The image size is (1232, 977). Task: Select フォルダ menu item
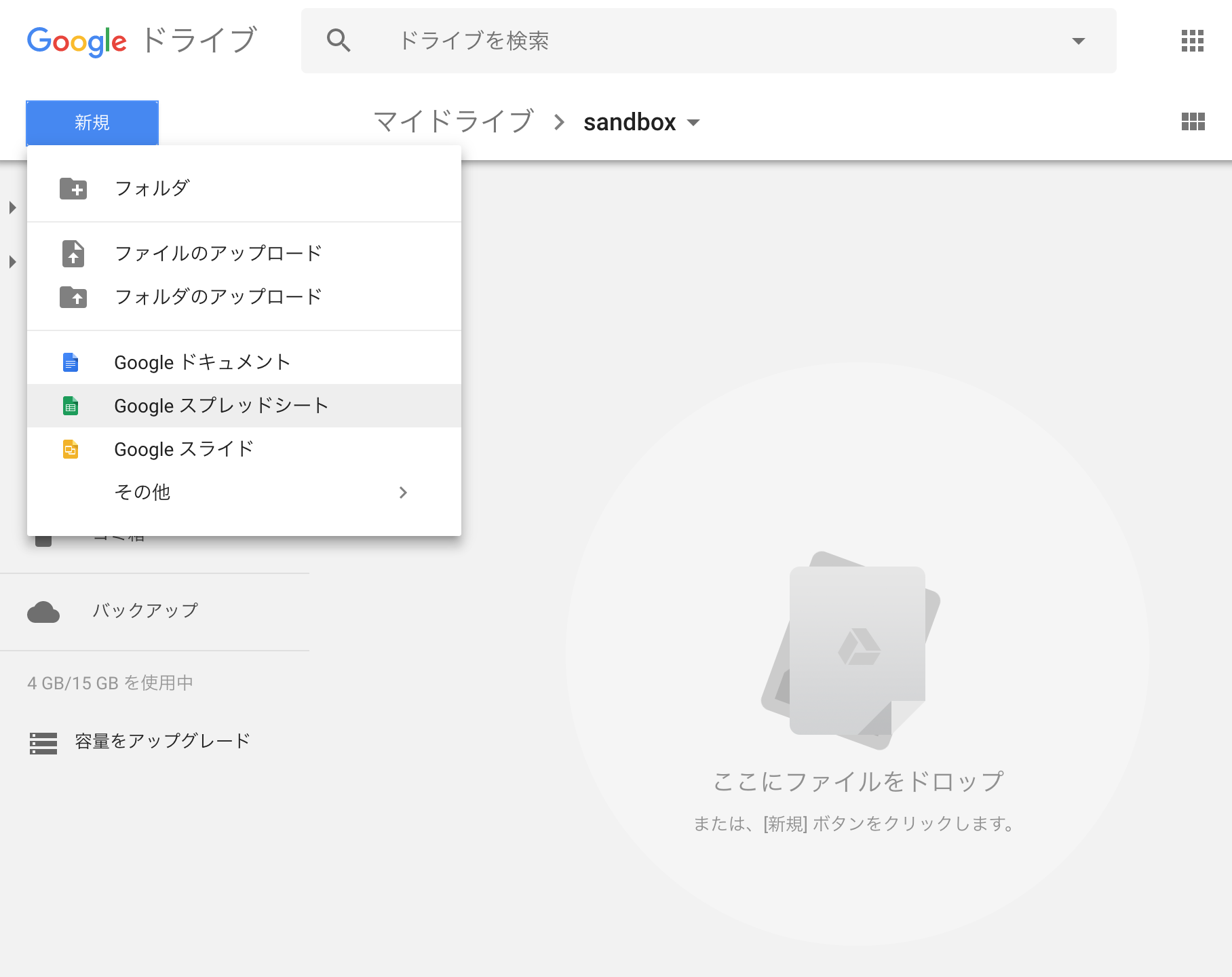[x=244, y=188]
